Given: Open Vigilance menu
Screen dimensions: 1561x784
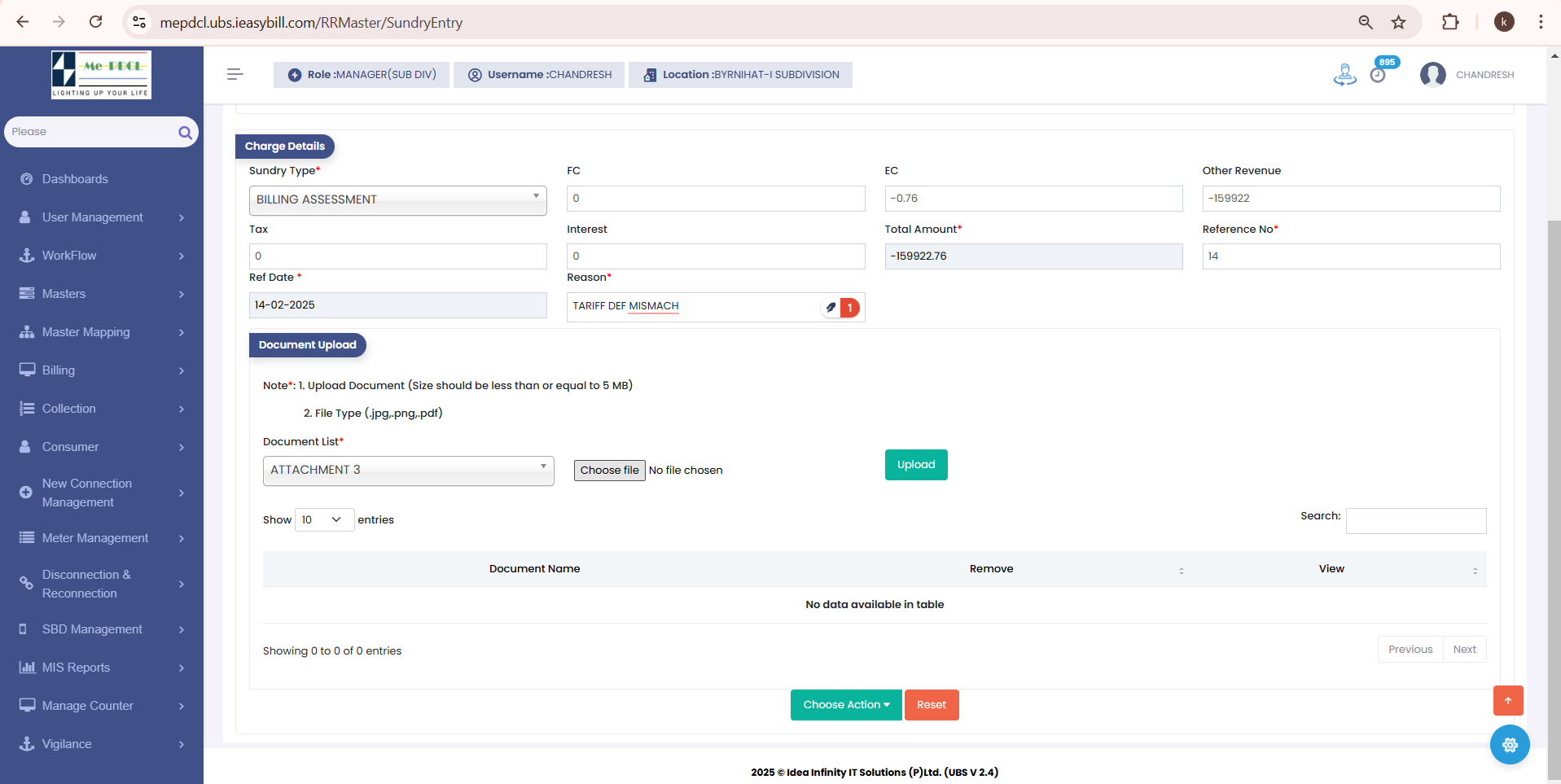Looking at the screenshot, I should (102, 744).
